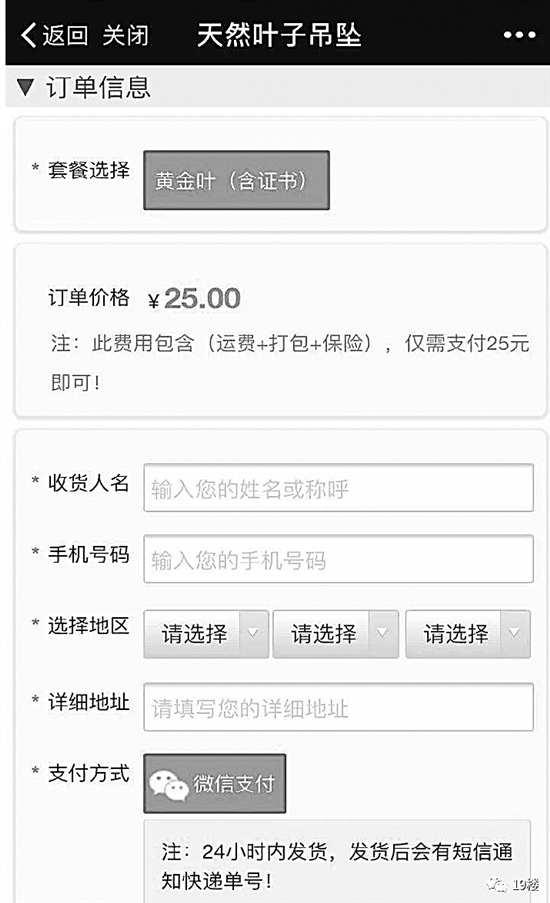The image size is (550, 903).
Task: Focus the 手机号码 phone input field
Action: click(x=338, y=559)
